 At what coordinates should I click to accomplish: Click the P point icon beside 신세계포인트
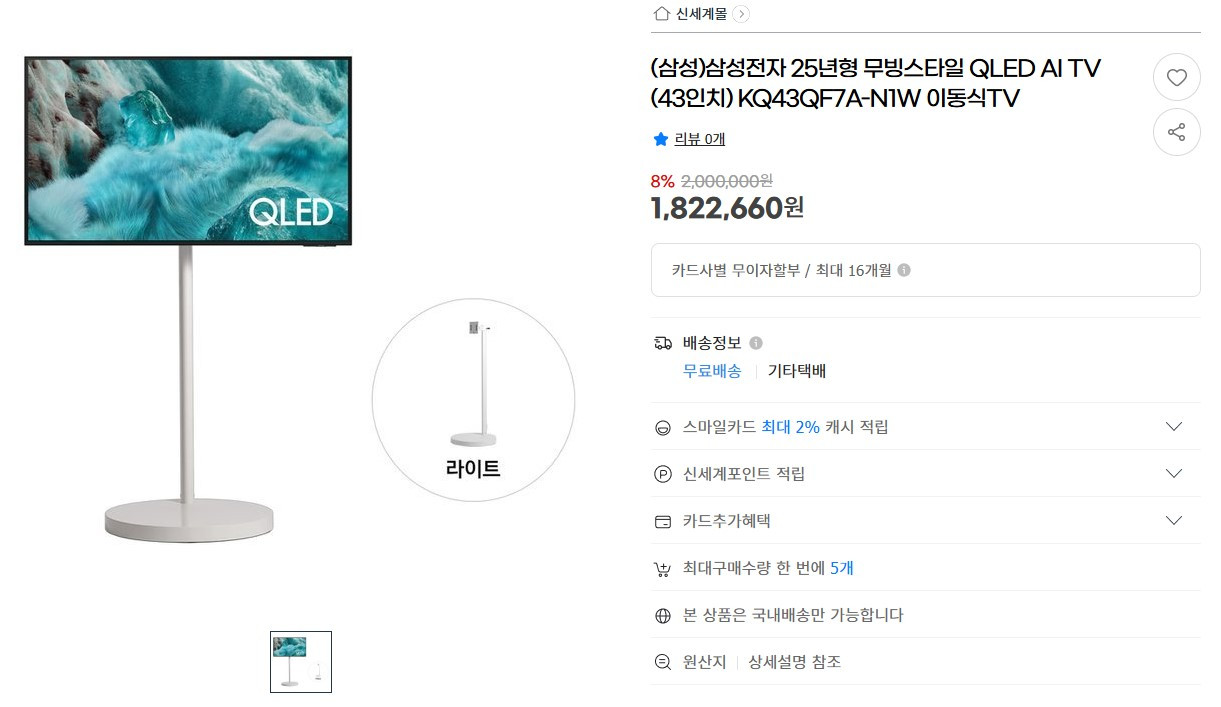click(662, 473)
